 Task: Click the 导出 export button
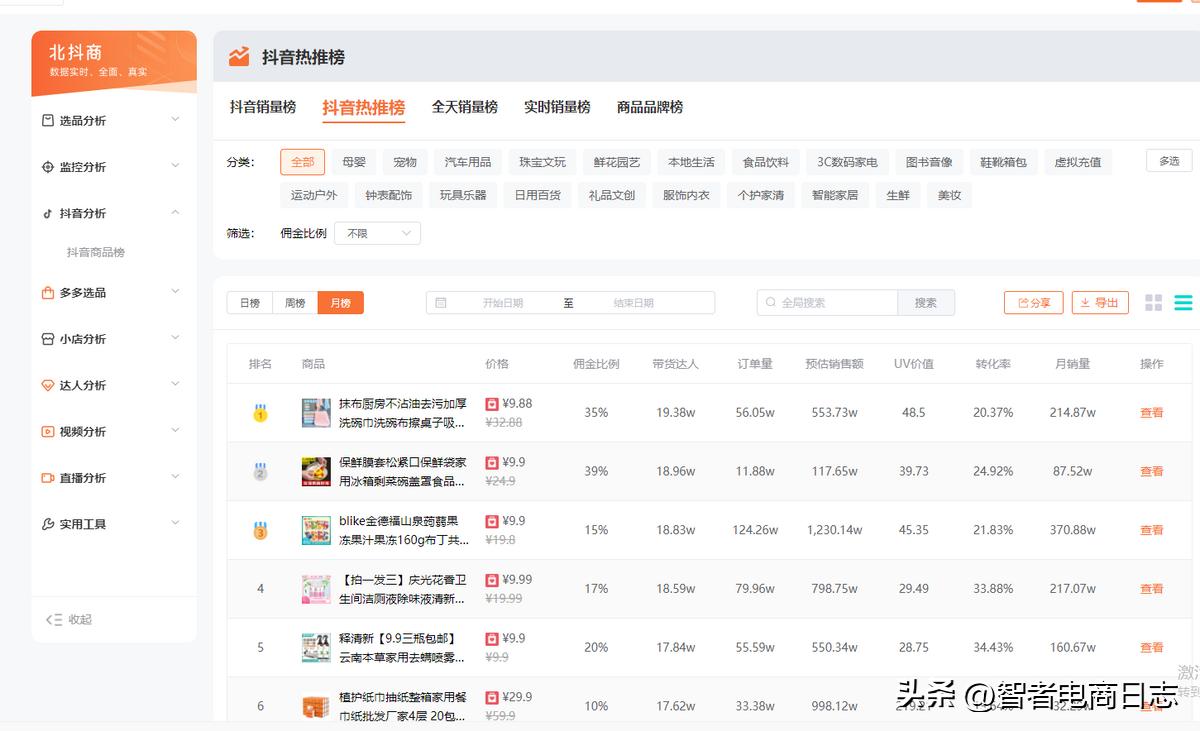tap(1100, 302)
